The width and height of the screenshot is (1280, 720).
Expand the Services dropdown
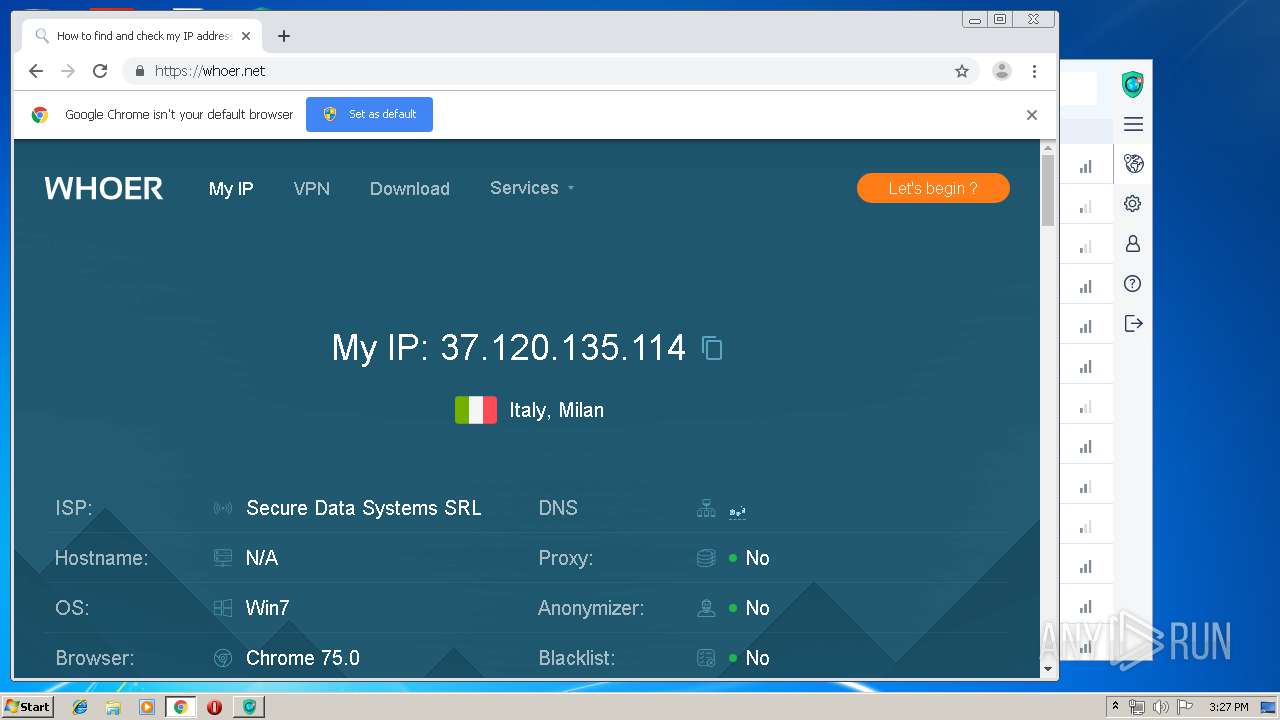click(532, 188)
